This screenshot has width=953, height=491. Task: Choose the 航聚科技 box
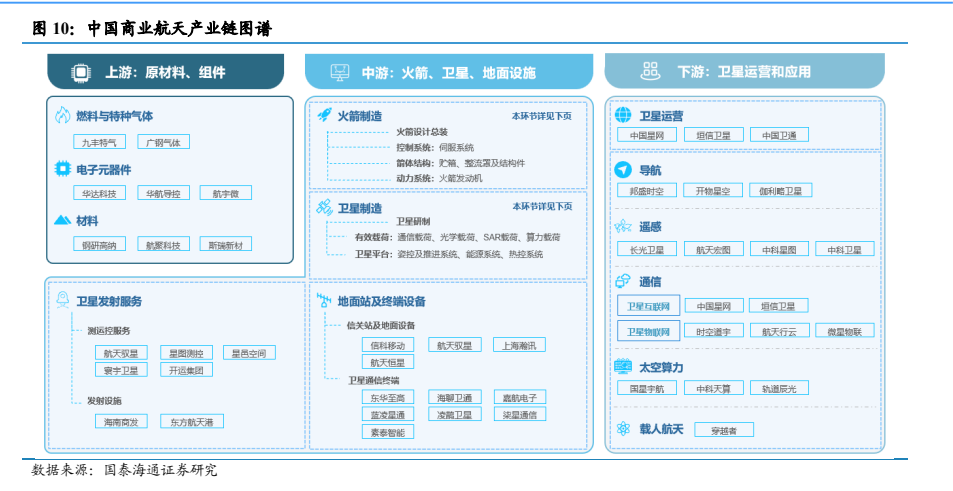163,244
